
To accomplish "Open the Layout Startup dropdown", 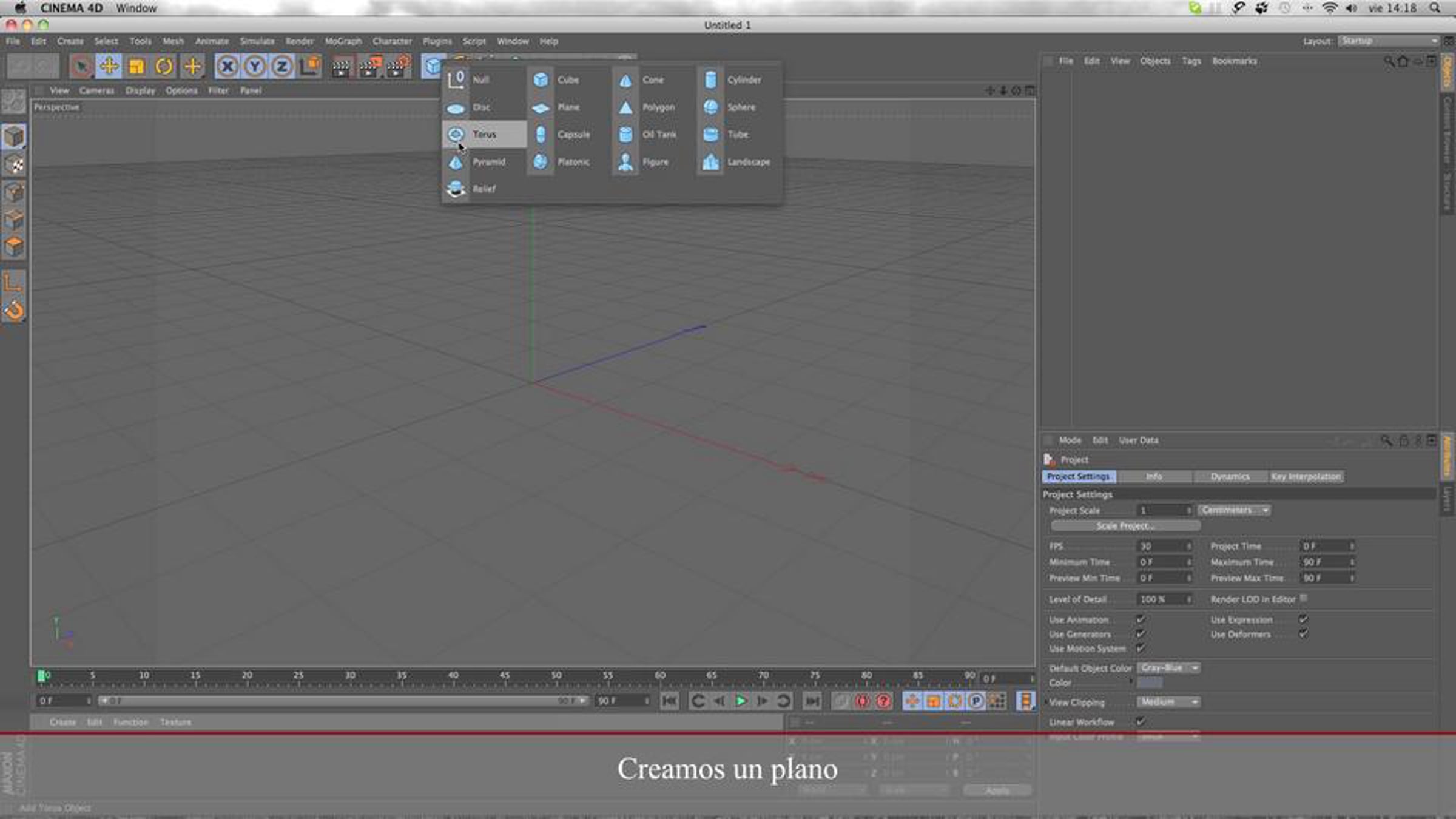I will 1388,41.
